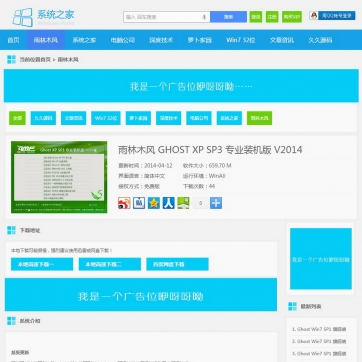The height and width of the screenshot is (362, 362).
Task: Click the WinAll runtime environment value
Action: (217, 176)
